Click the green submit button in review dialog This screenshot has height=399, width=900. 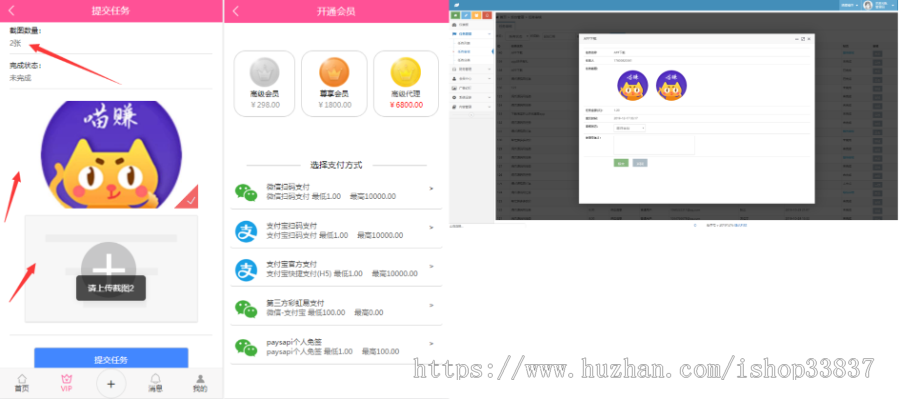[x=621, y=163]
